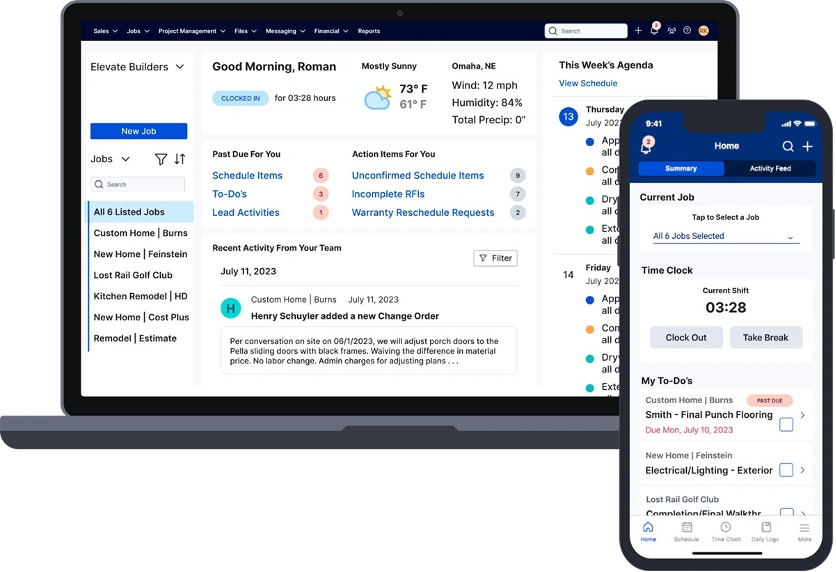Click the jobs sort arrows icon
836x572 pixels.
180,159
